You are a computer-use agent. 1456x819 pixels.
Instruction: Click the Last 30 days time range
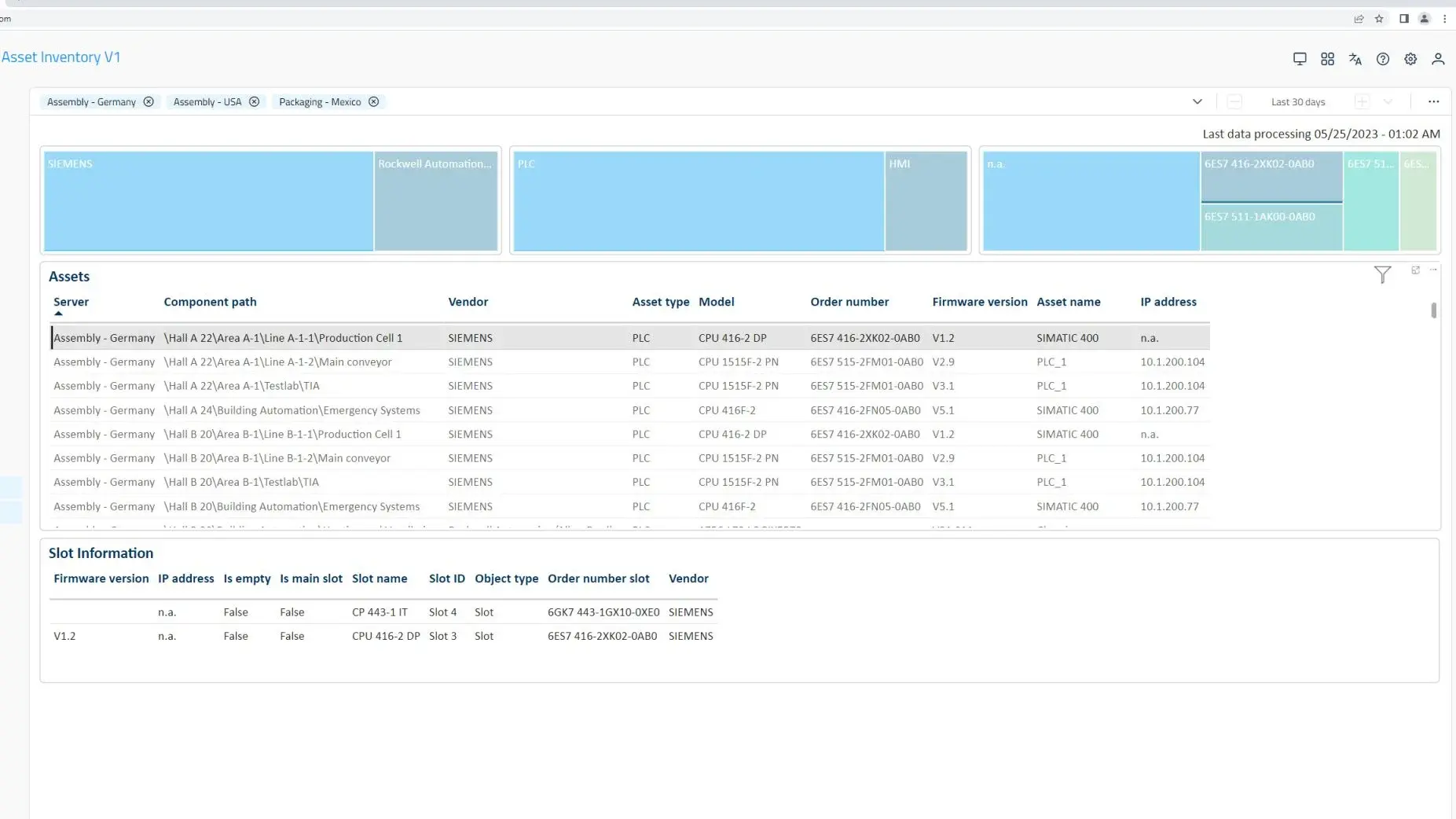(1297, 102)
